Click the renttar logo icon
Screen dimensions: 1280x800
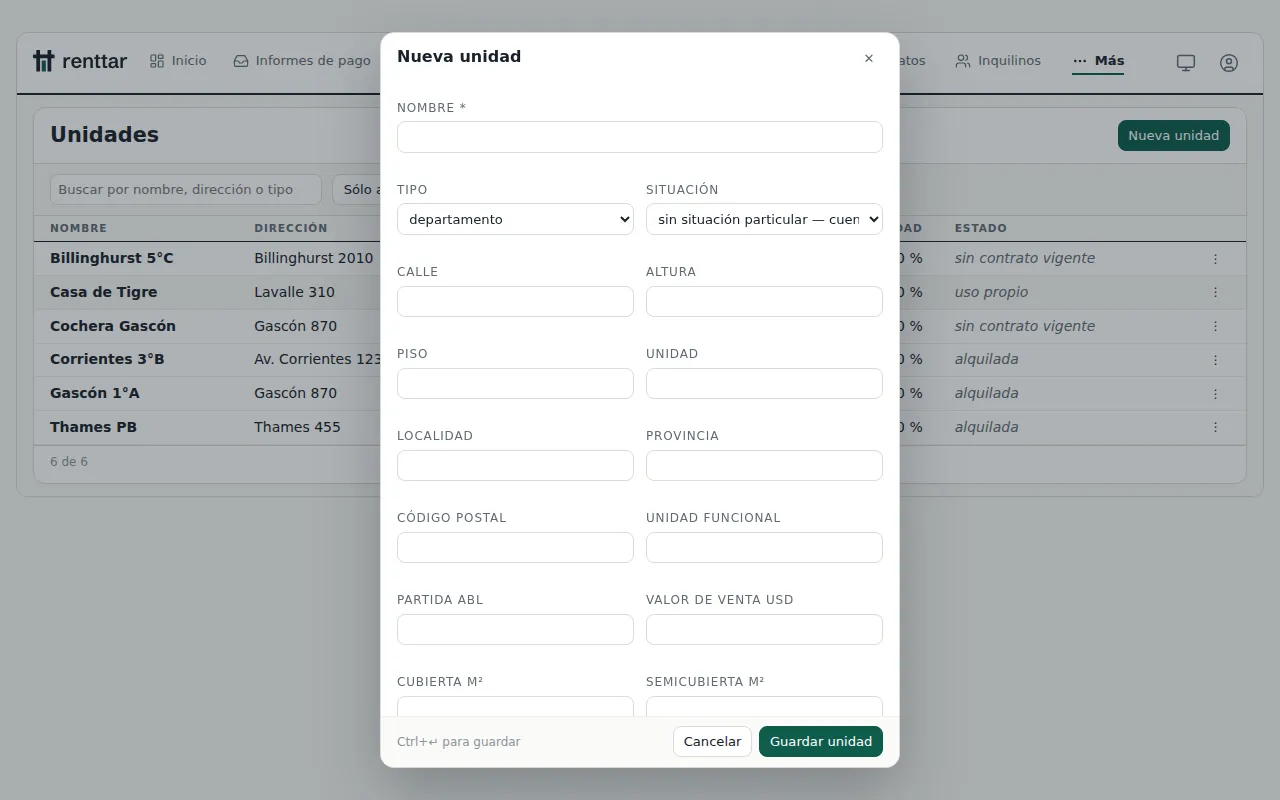pyautogui.click(x=43, y=61)
